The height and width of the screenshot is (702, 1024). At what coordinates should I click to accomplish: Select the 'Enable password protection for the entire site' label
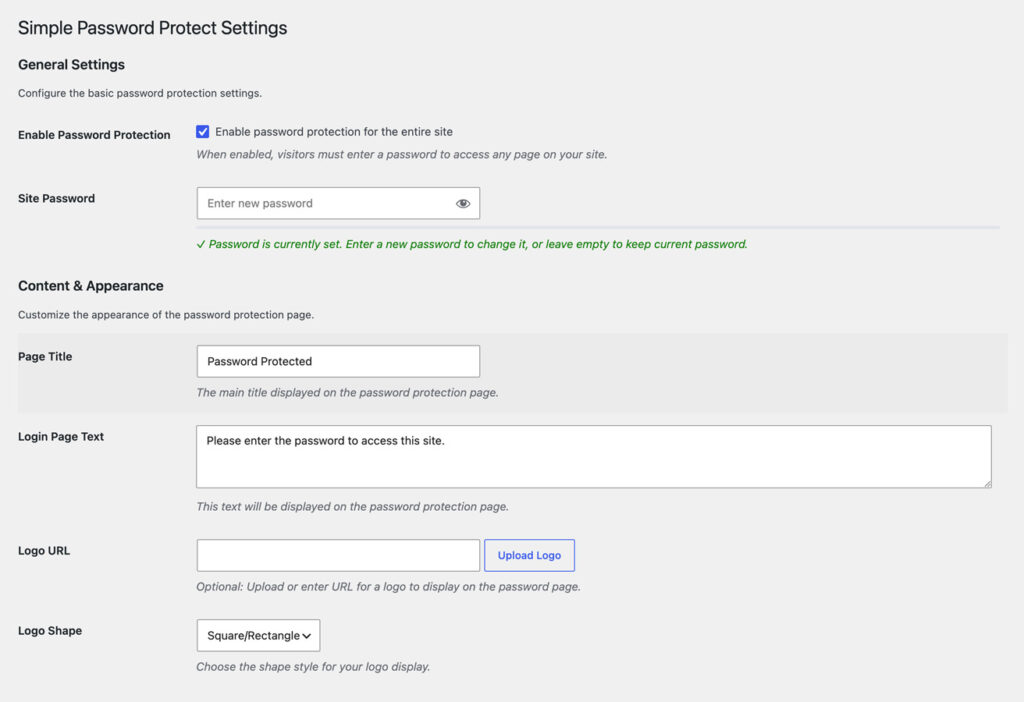pos(334,132)
